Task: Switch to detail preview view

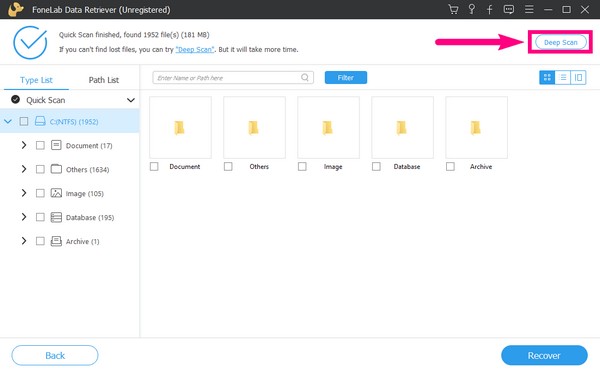Action: pos(578,78)
